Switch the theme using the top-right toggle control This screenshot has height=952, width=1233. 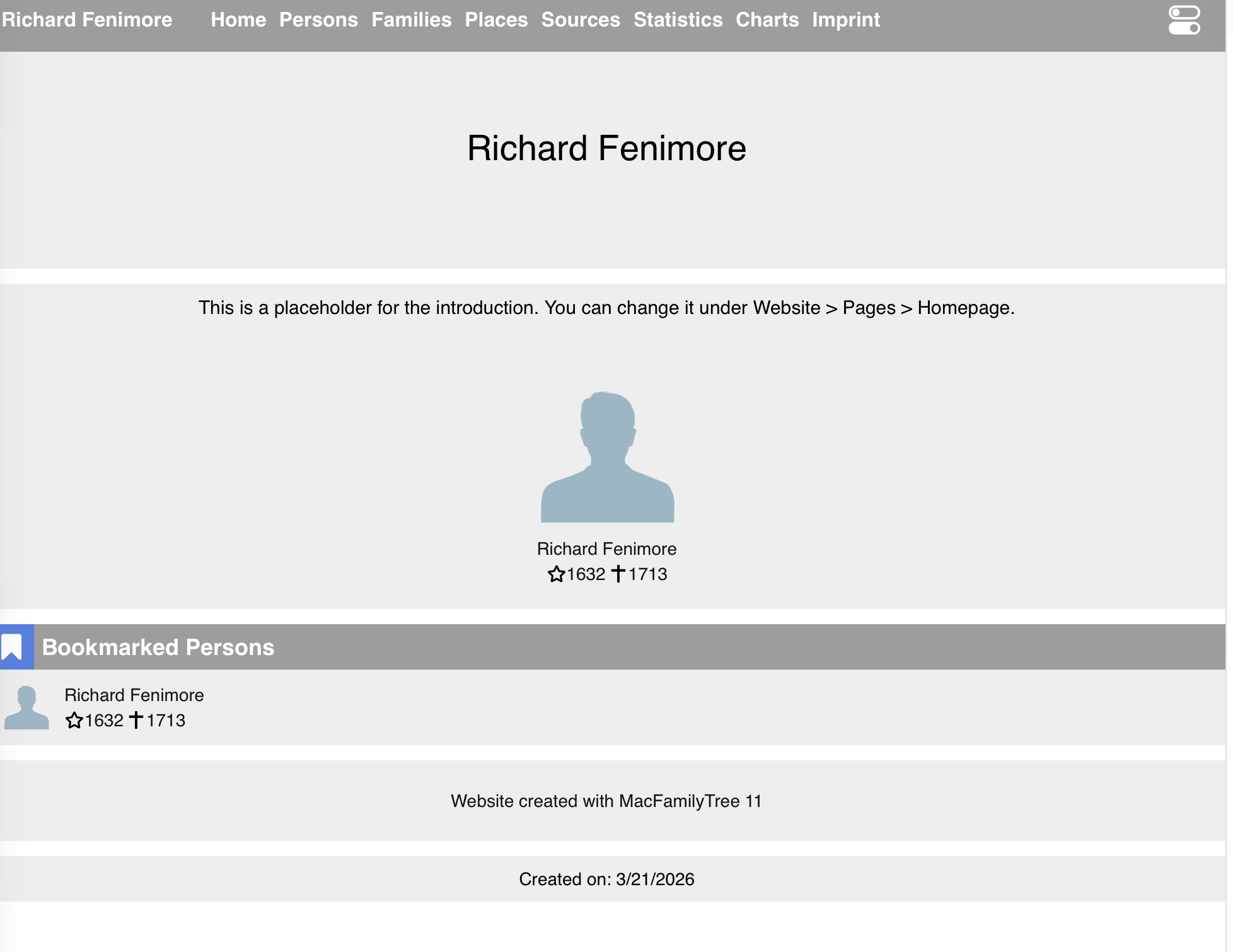1184,20
